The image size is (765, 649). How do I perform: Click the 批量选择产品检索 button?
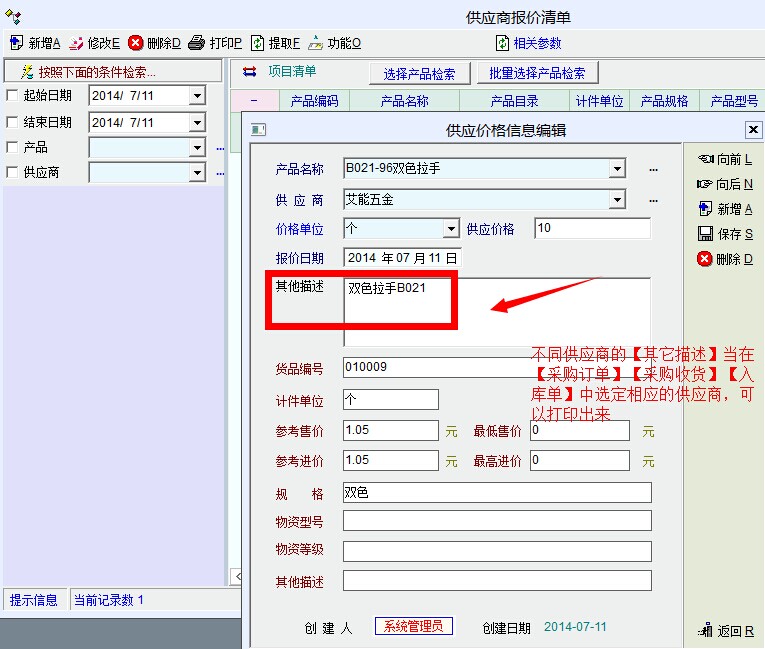(537, 74)
